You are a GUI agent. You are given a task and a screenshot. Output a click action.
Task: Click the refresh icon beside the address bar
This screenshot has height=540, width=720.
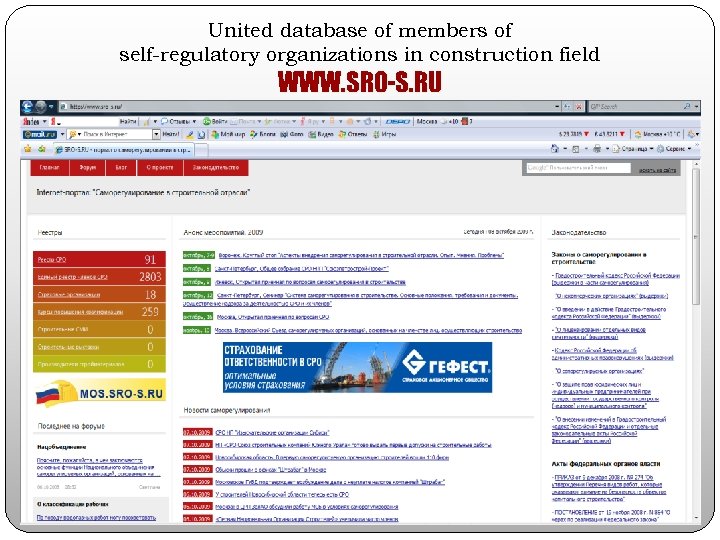(x=568, y=107)
